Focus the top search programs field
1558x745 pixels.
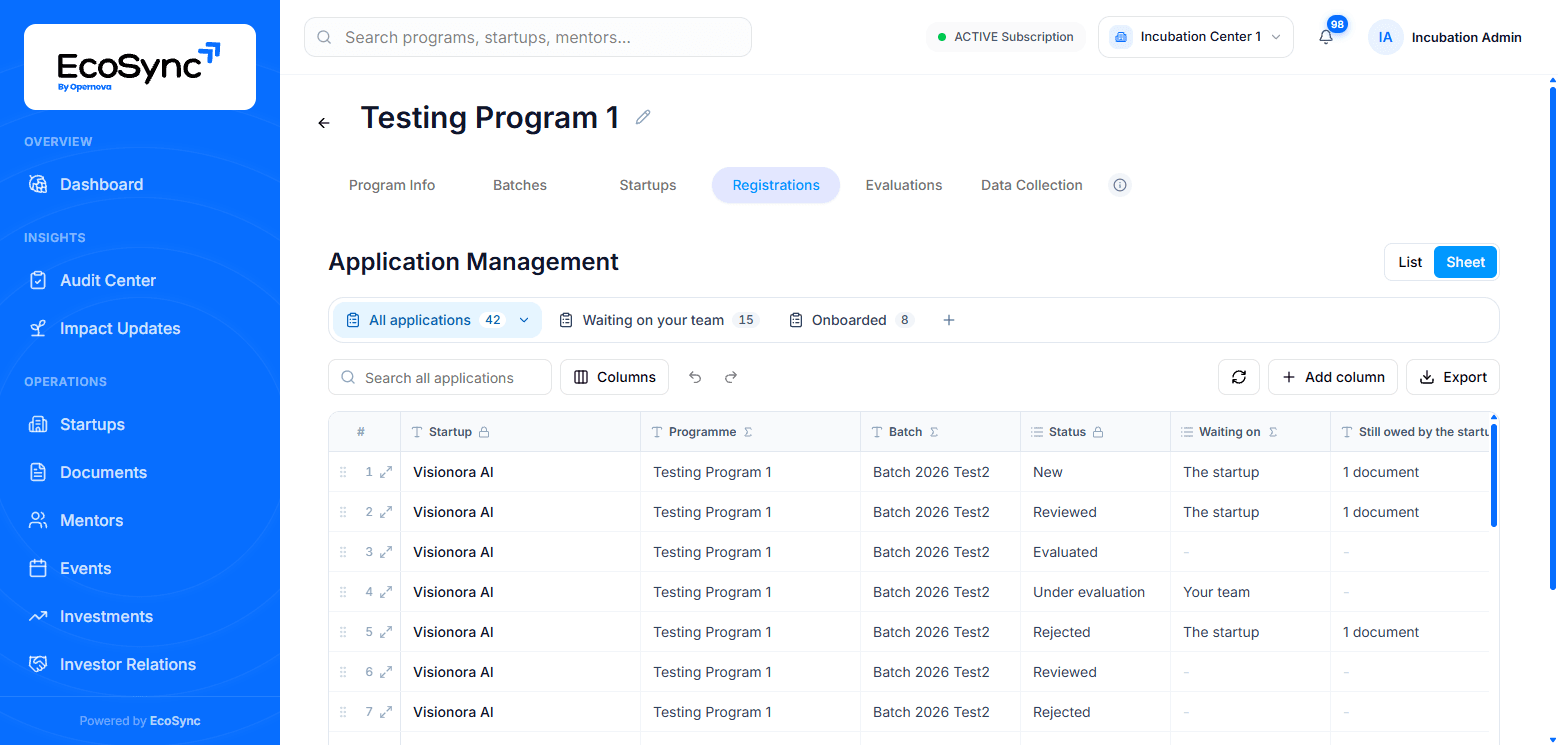[528, 37]
